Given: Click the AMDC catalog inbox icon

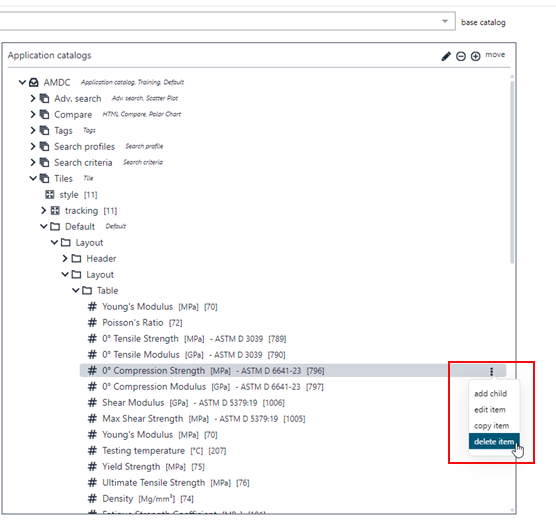Looking at the screenshot, I should [34, 83].
